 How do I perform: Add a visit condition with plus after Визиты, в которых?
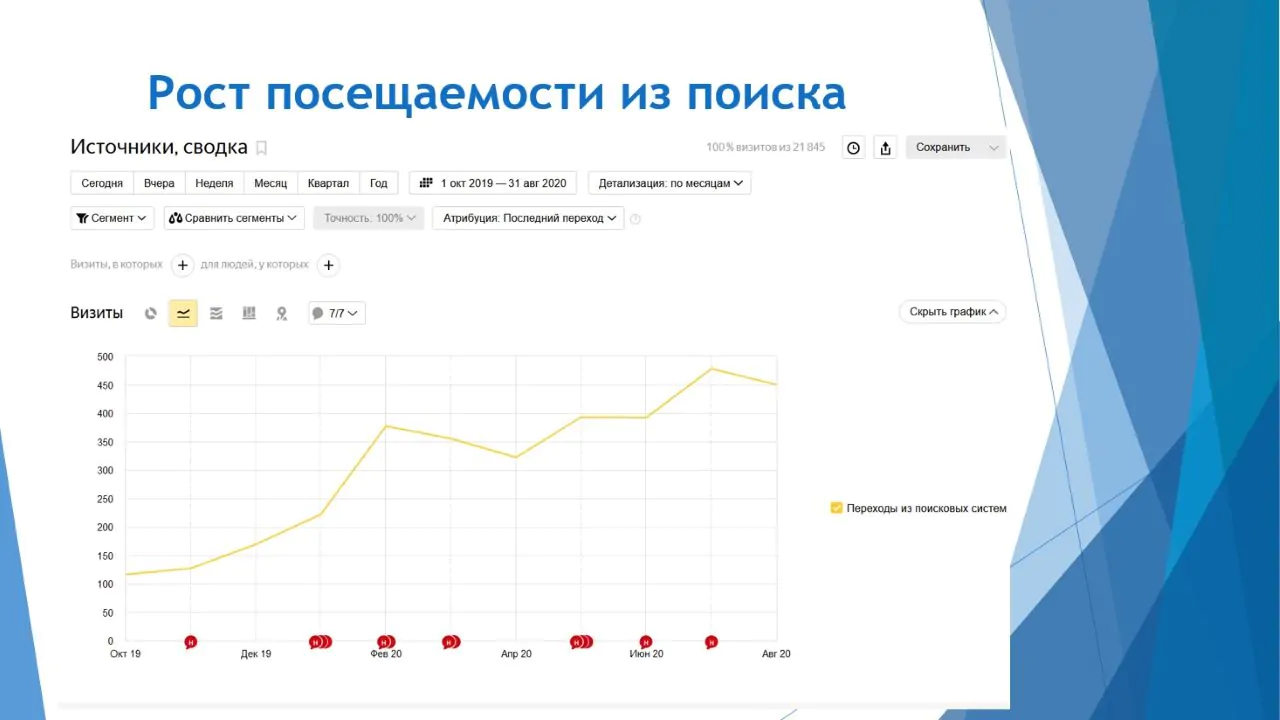(182, 265)
